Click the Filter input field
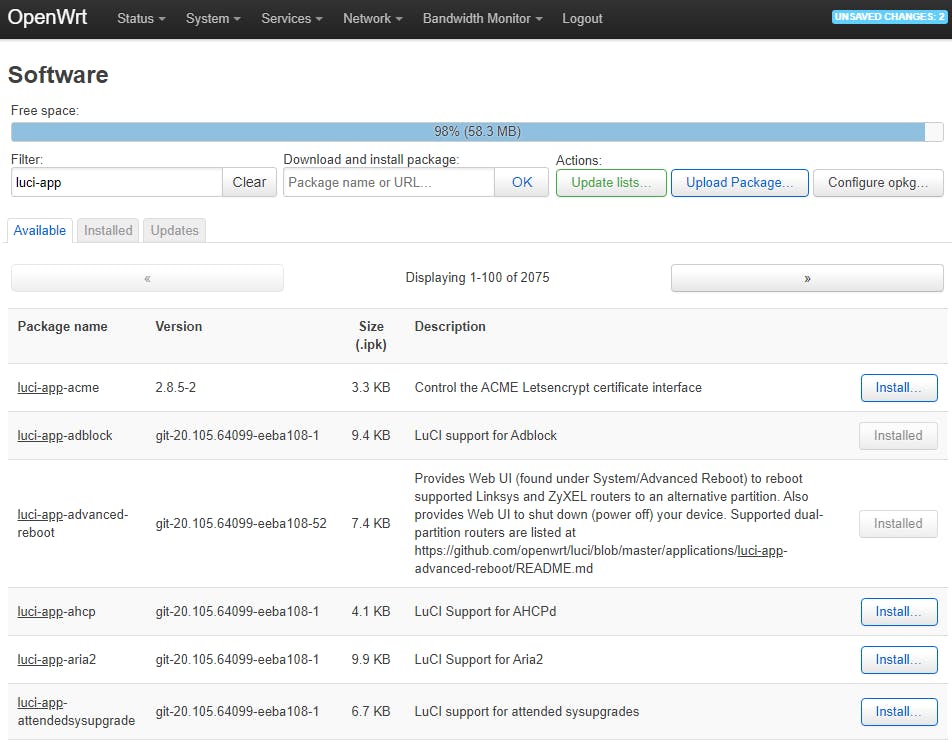 (x=116, y=182)
